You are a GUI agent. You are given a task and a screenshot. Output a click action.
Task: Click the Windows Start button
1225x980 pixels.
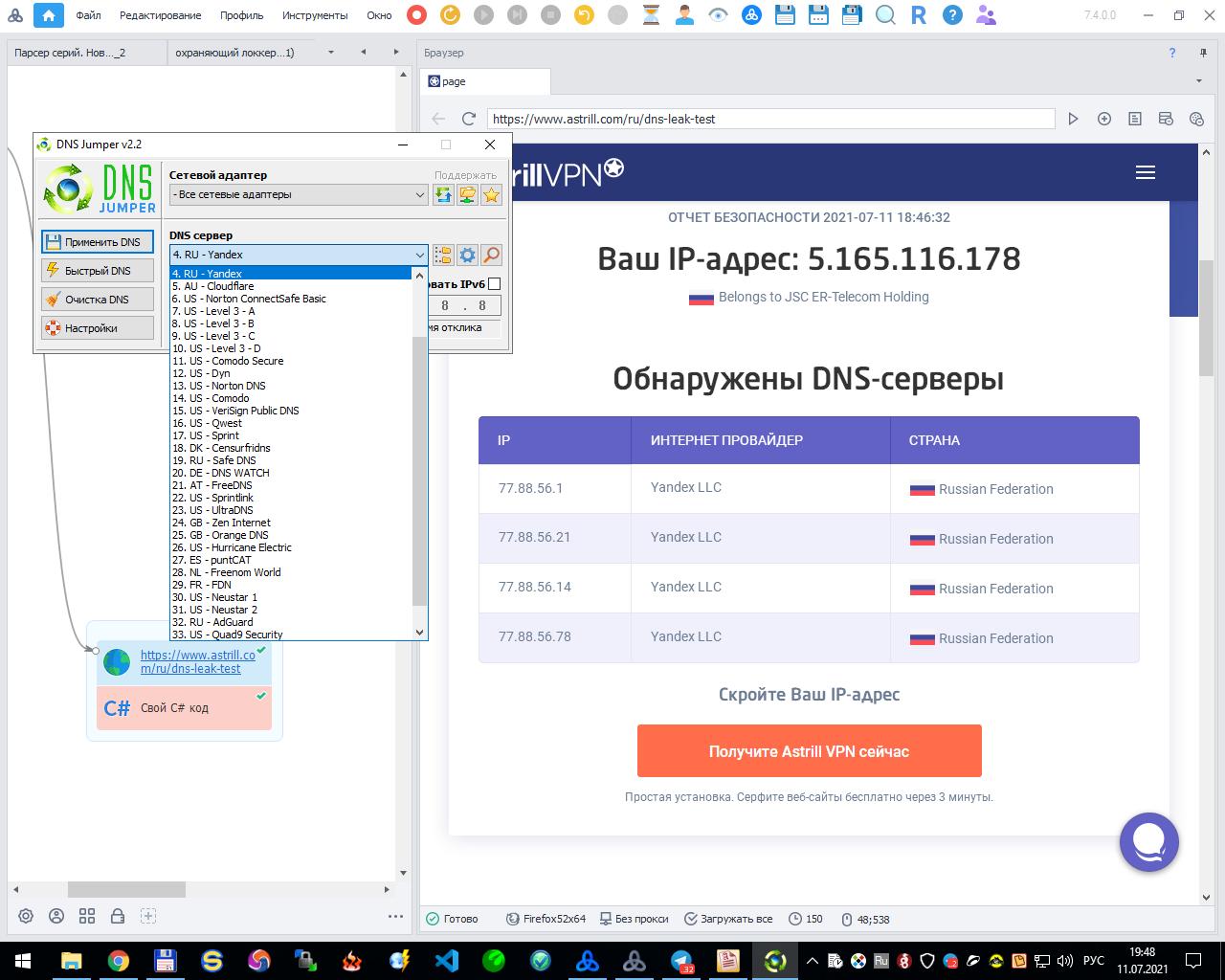[x=23, y=961]
